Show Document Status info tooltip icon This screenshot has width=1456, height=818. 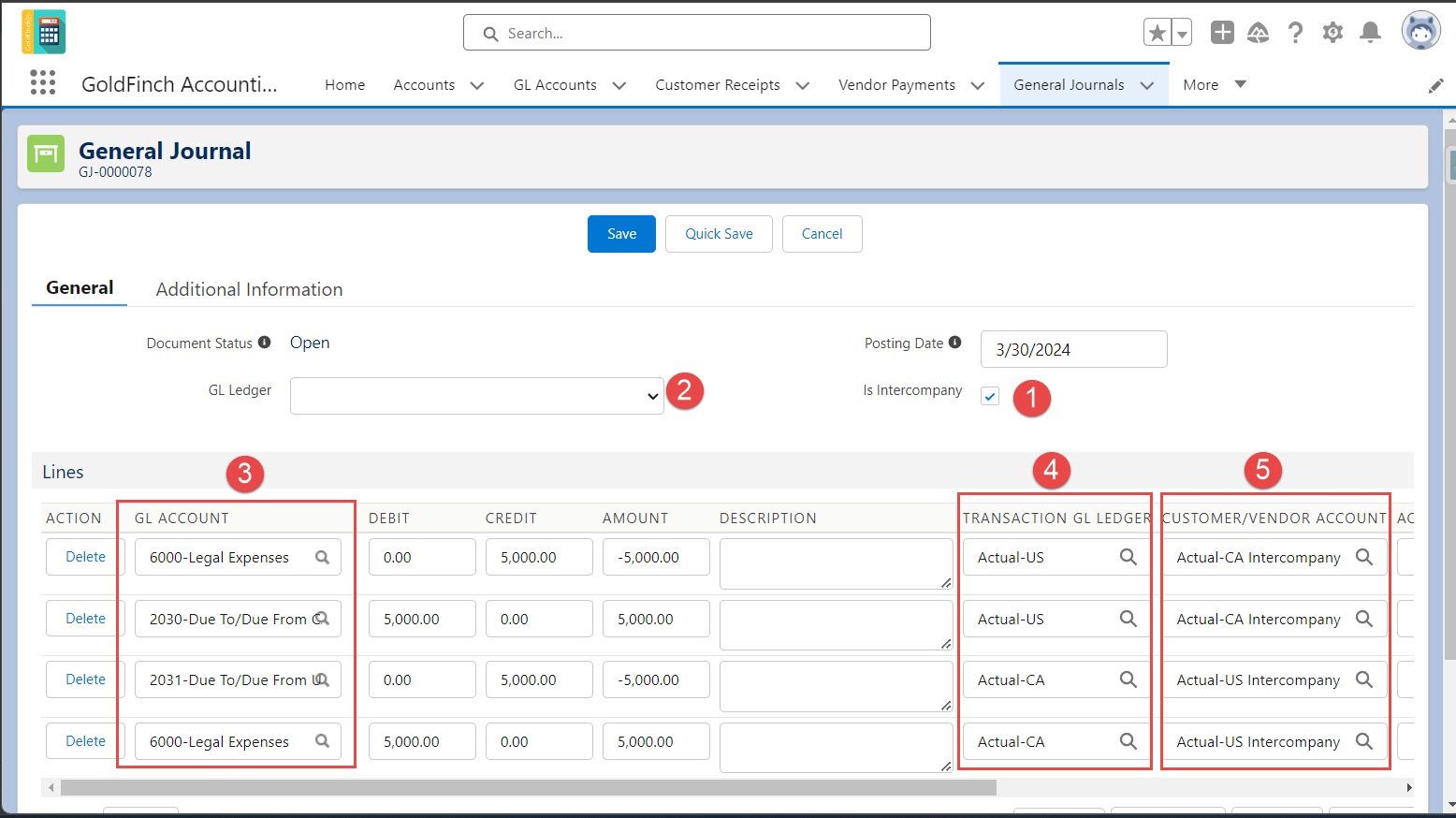[x=265, y=343]
